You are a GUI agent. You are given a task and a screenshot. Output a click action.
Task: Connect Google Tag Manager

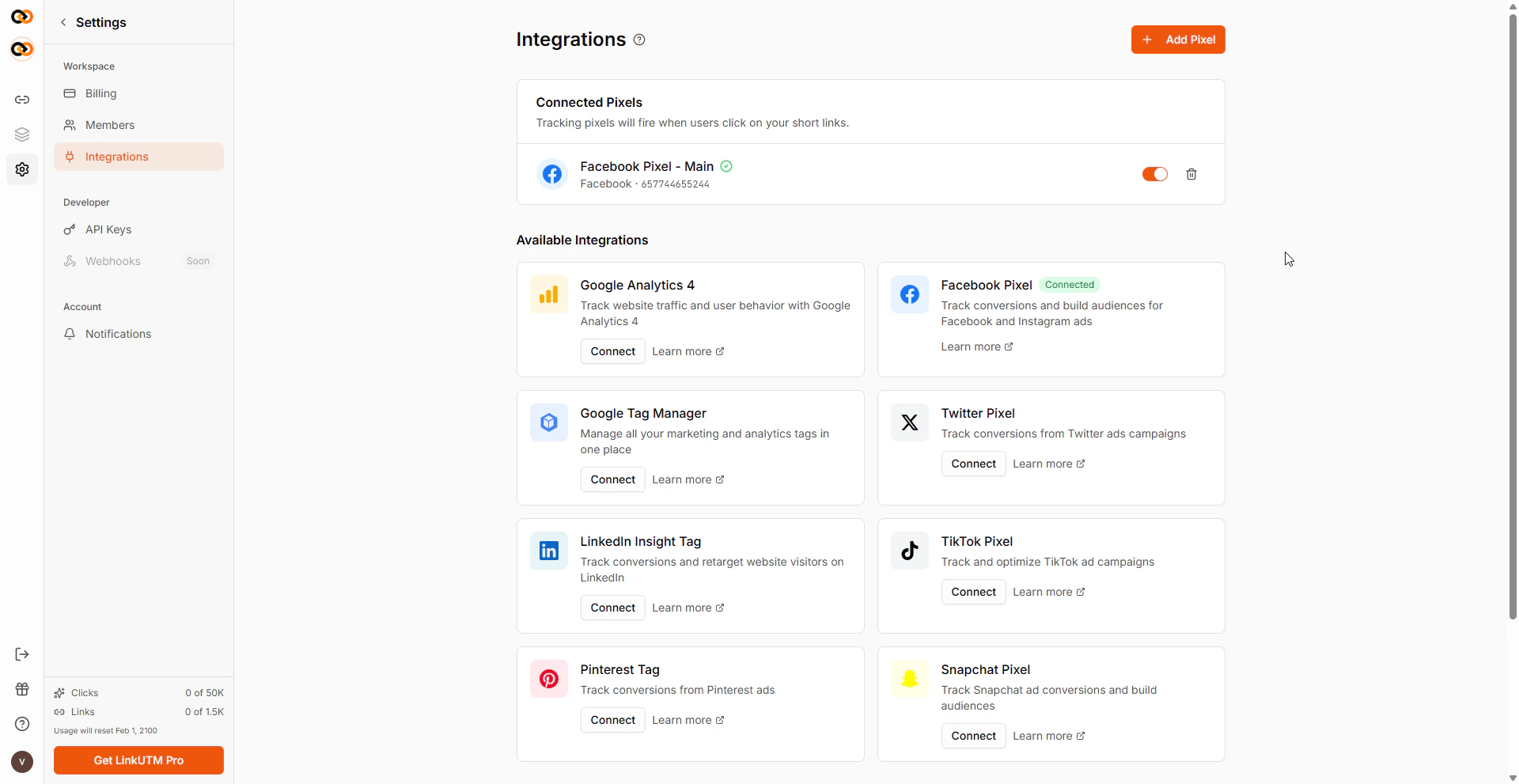613,479
